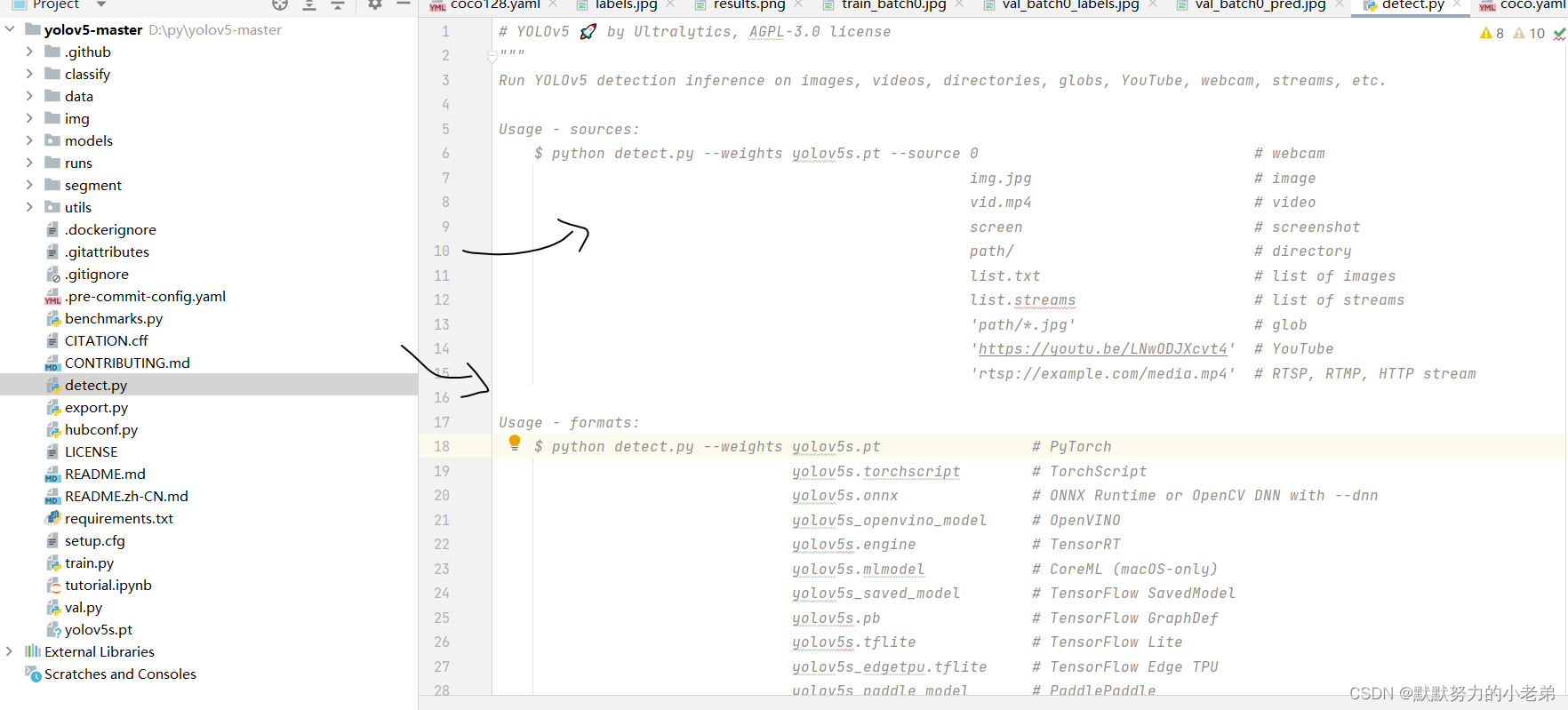Screen dimensions: 1568x710
Task: Select LICENSE file in project tree
Action: point(91,451)
